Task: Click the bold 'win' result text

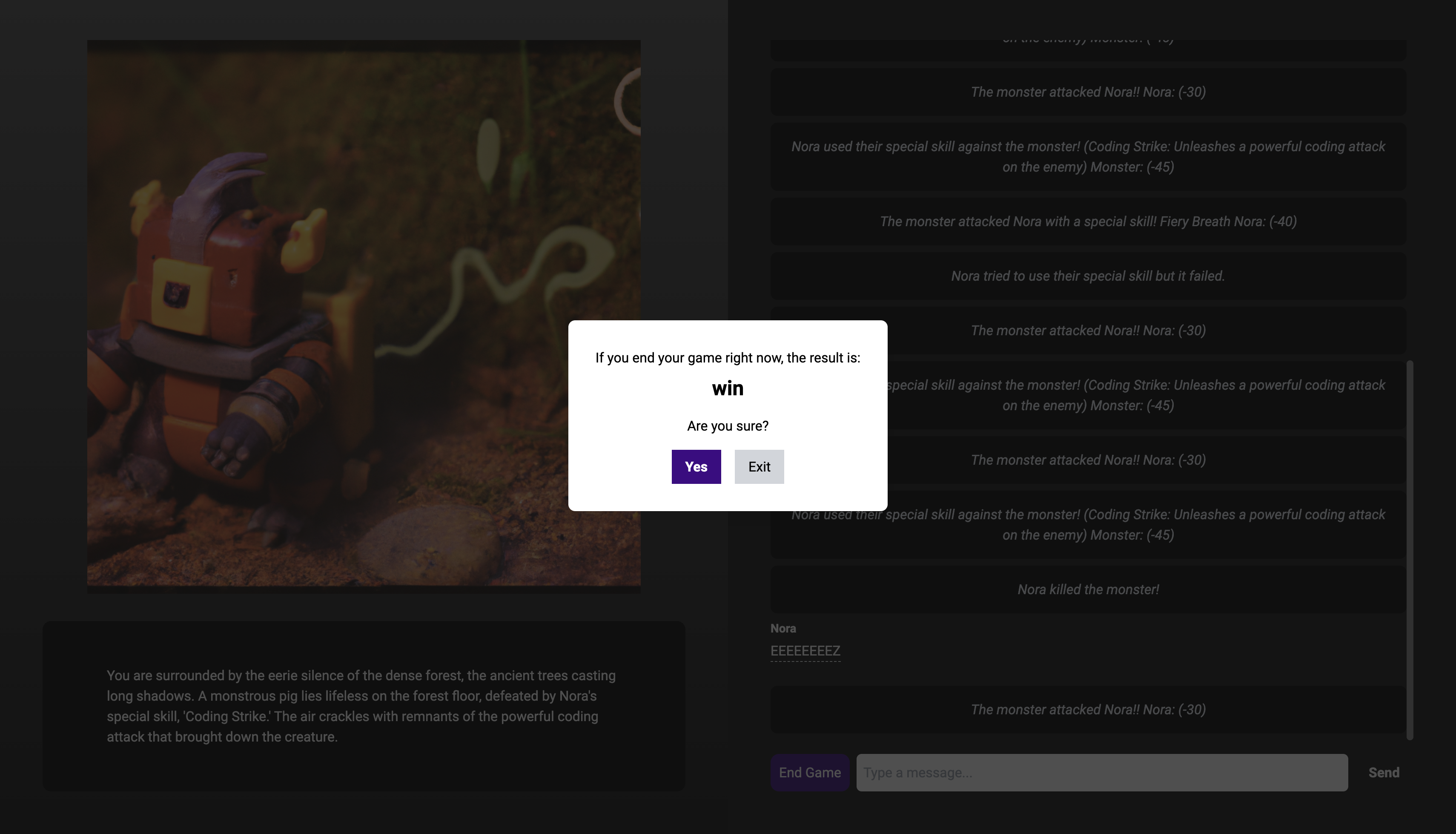Action: (728, 388)
